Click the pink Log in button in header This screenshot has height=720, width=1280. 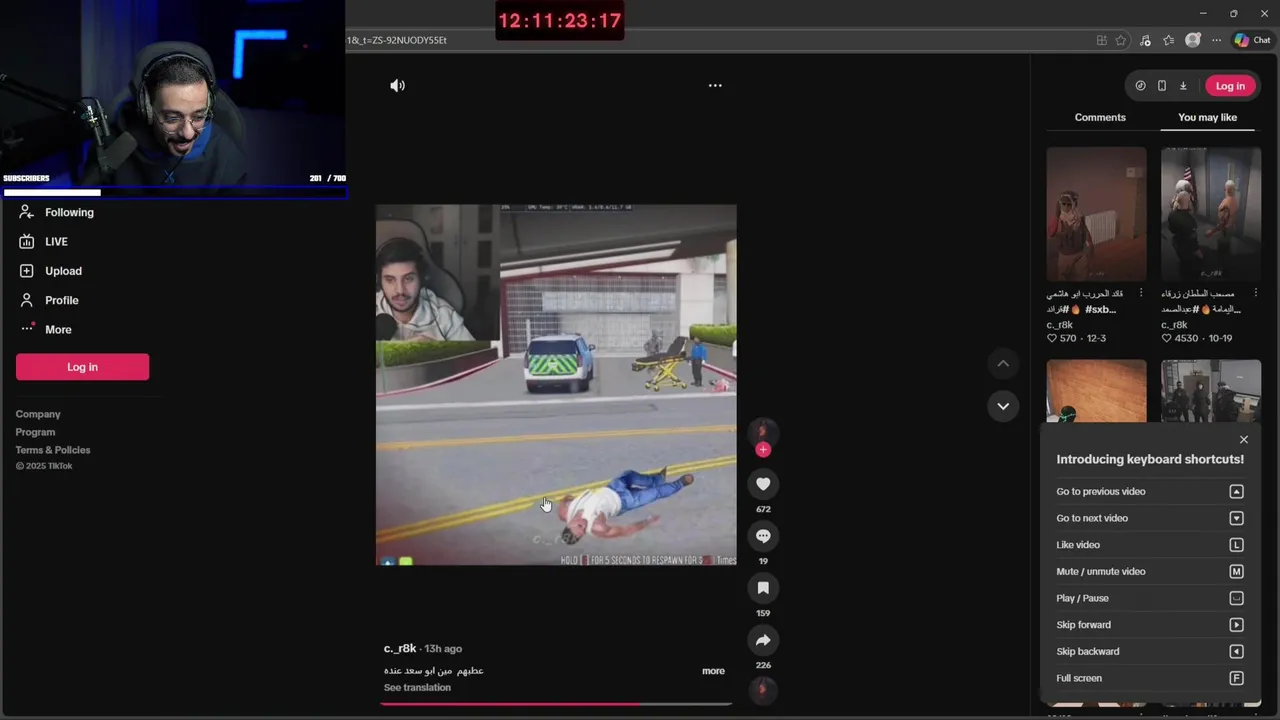(1230, 86)
